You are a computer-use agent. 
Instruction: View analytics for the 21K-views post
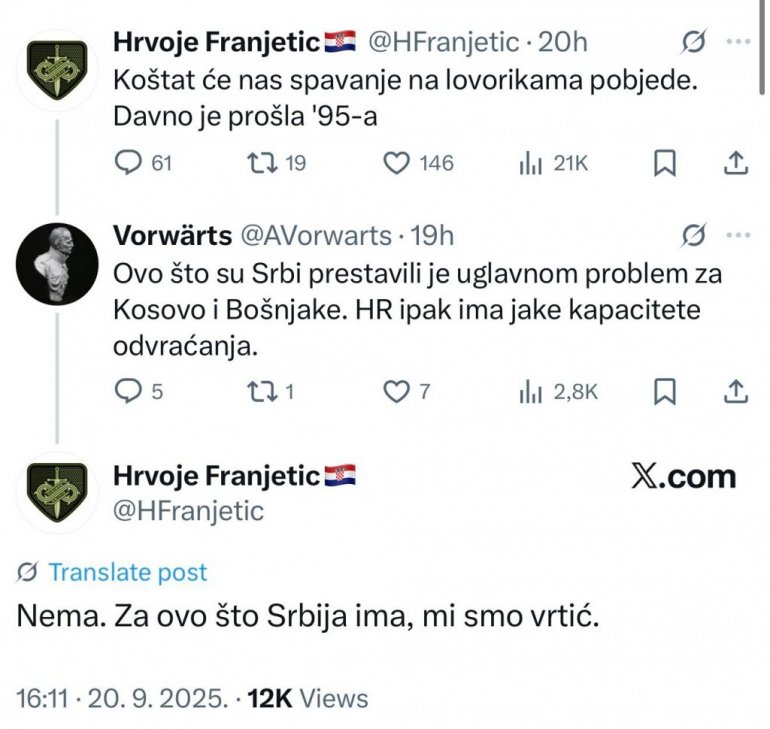coord(530,164)
